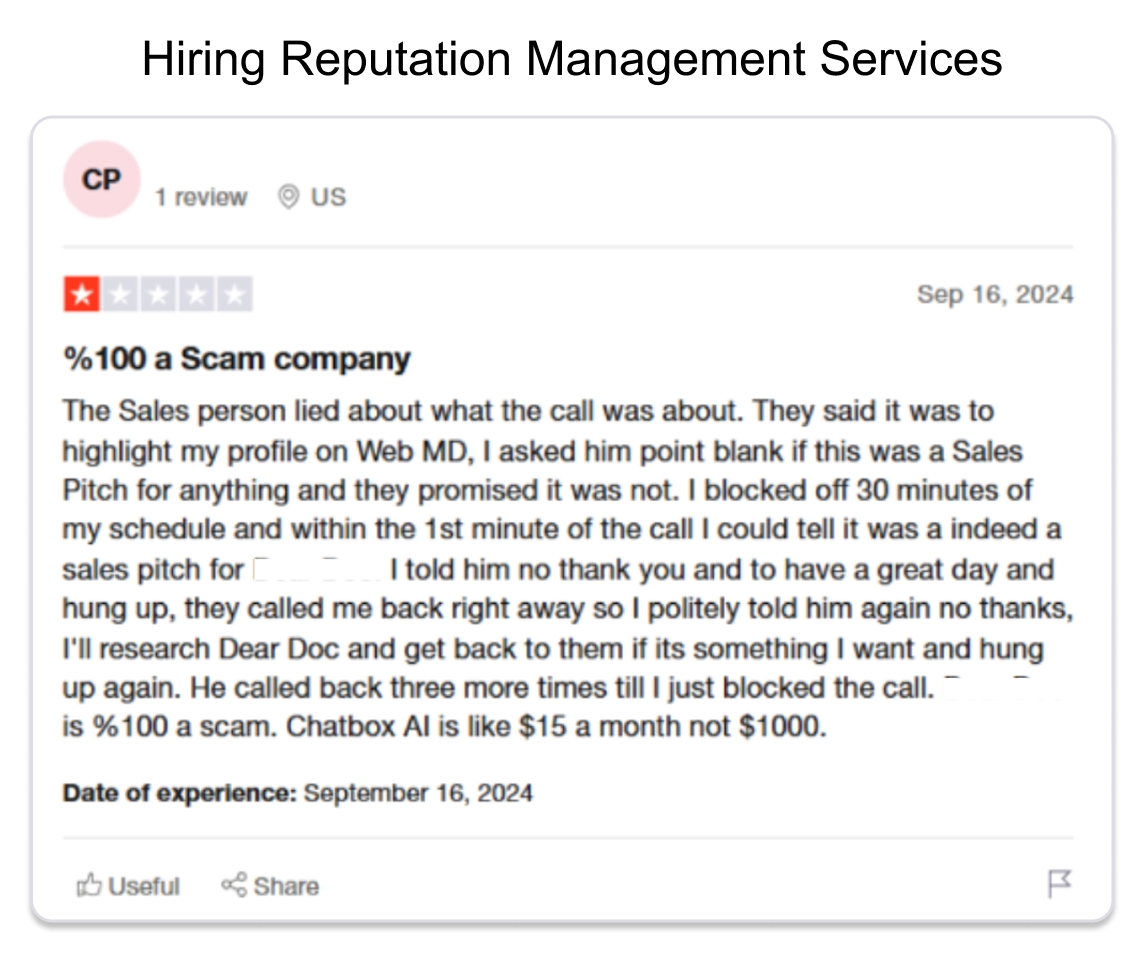
Task: Select the fourth rating star
Action: 196,295
